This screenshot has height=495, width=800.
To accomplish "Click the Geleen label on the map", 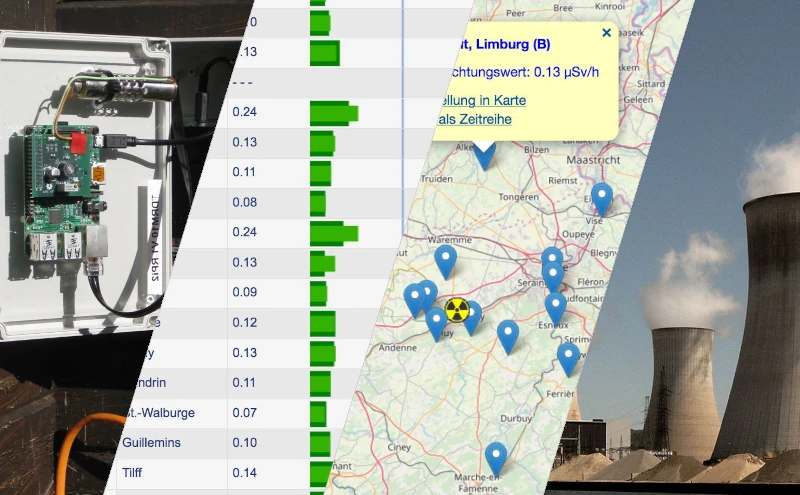I will coord(638,100).
